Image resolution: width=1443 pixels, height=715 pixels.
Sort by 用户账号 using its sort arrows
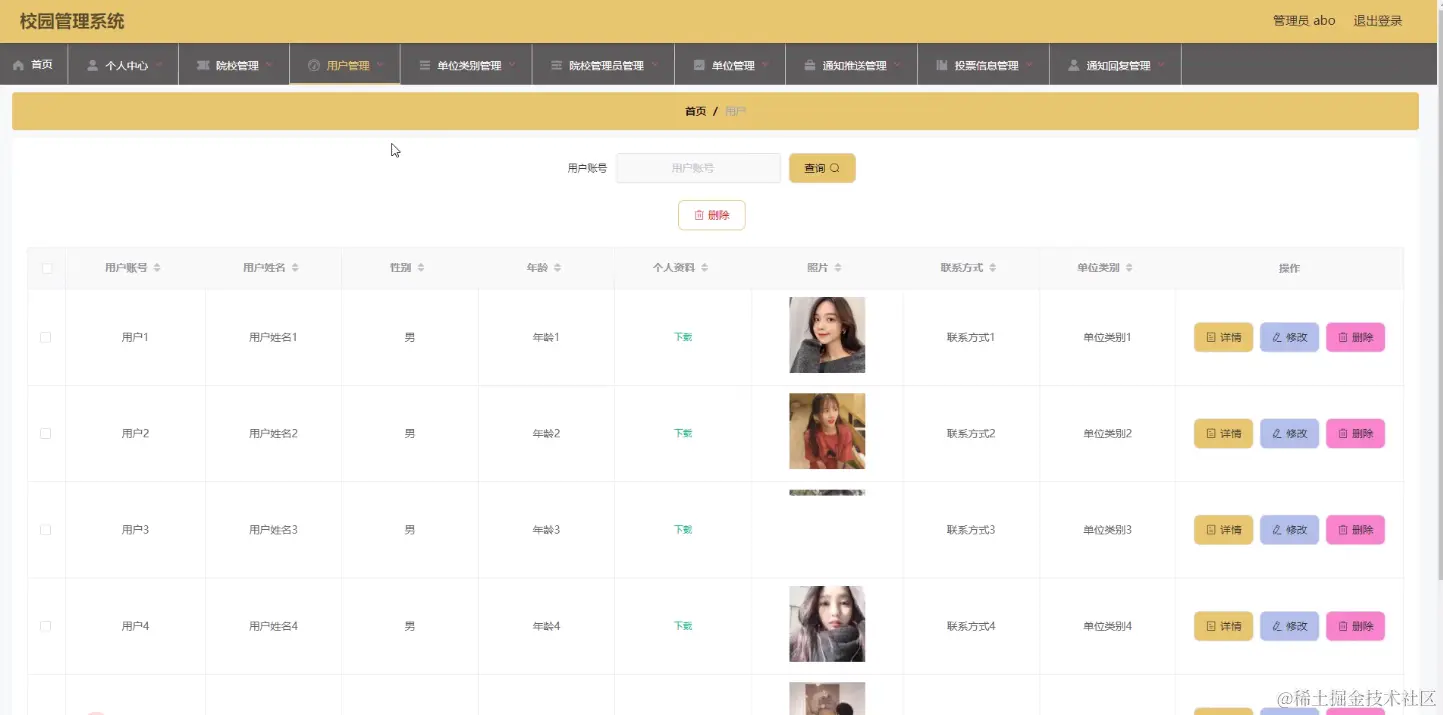point(157,268)
